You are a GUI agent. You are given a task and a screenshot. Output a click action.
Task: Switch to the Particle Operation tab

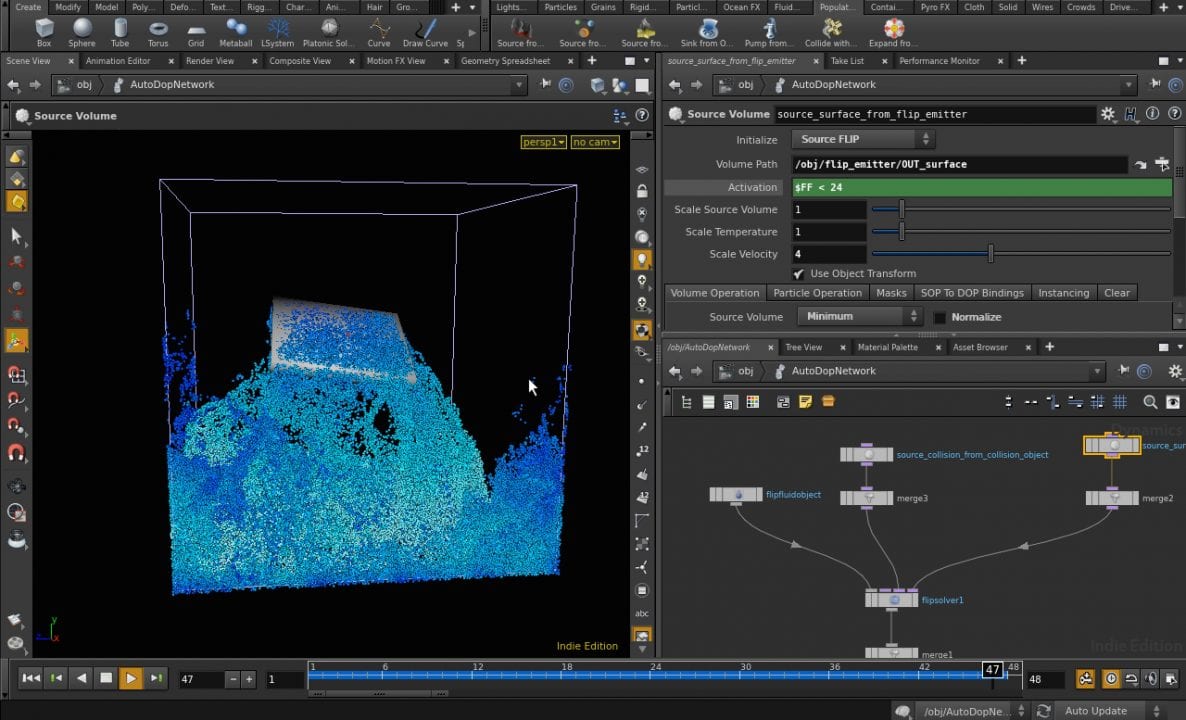click(x=817, y=293)
